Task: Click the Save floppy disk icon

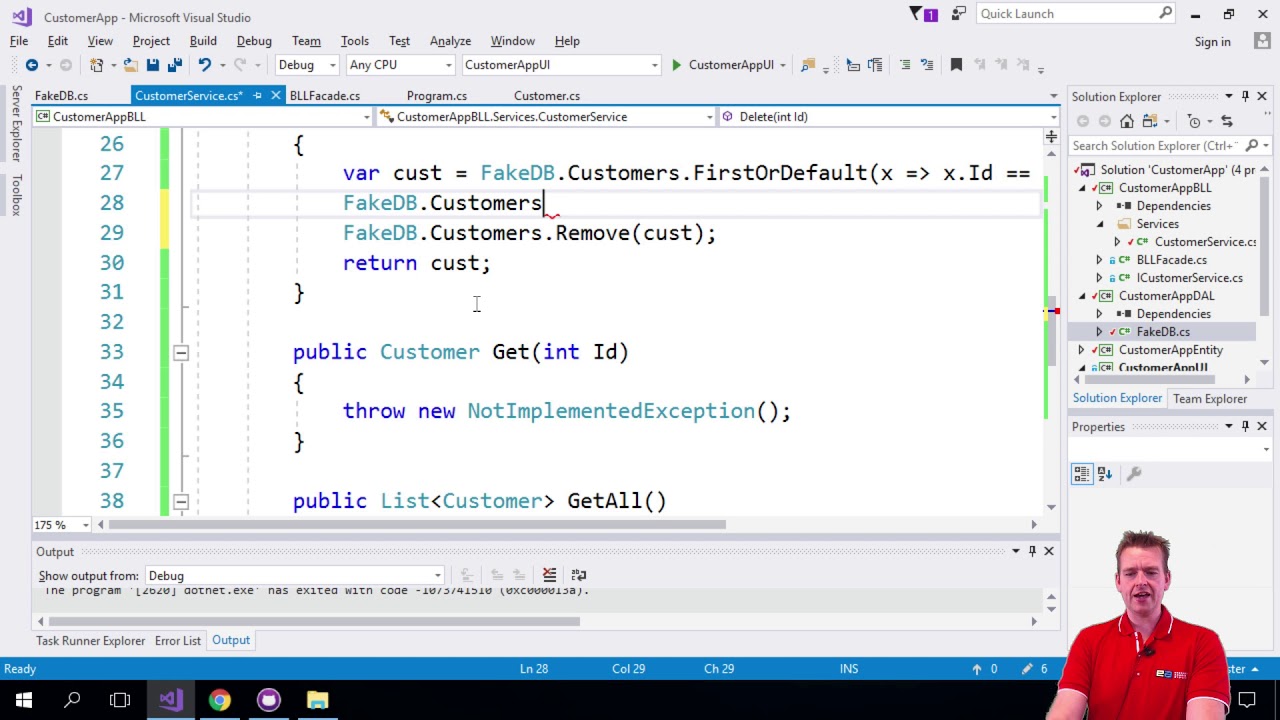Action: point(152,65)
